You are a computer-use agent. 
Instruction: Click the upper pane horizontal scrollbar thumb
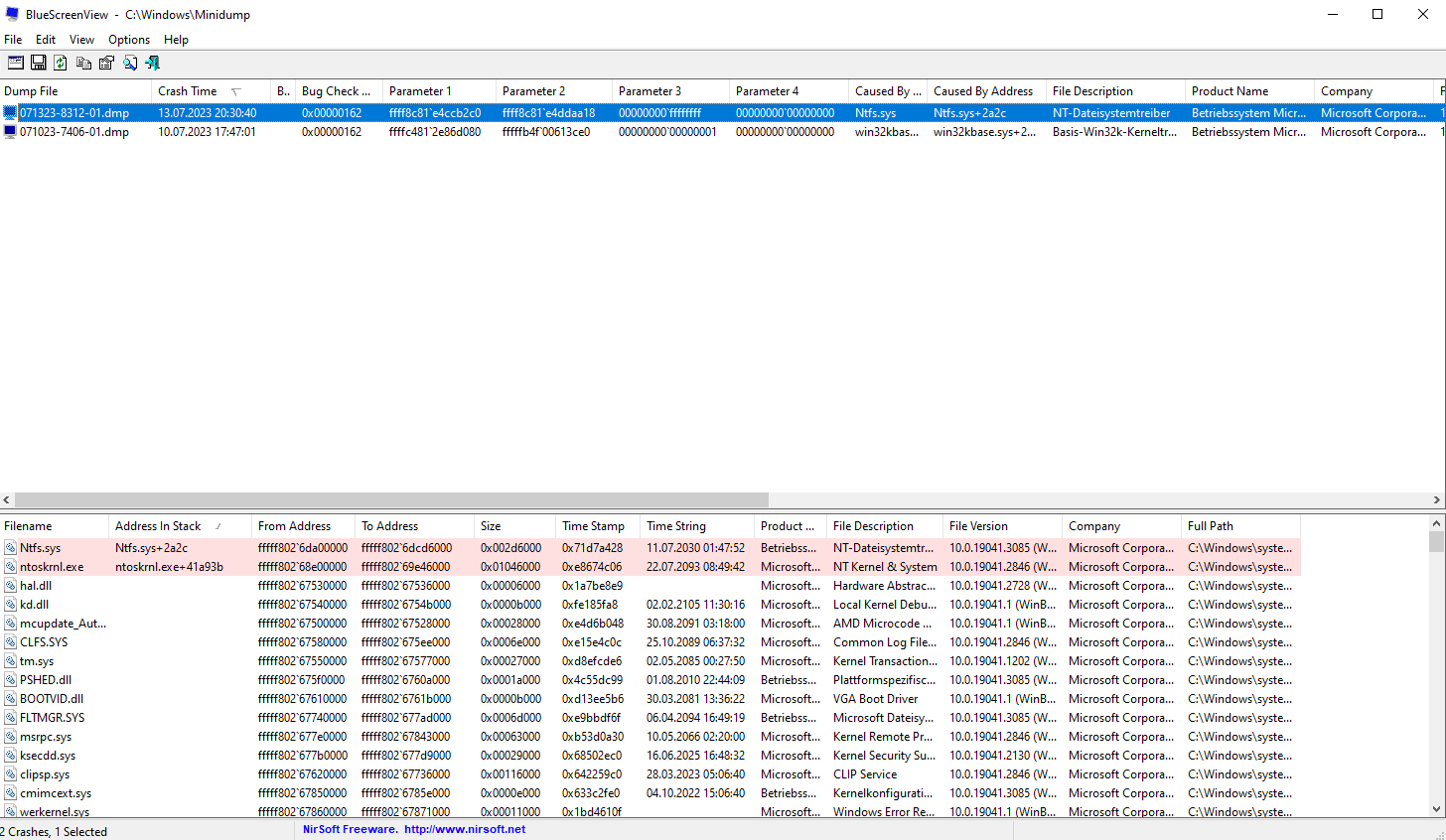click(x=391, y=500)
